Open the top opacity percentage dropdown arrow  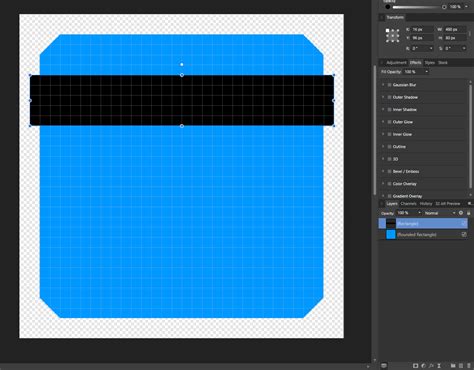(x=466, y=7)
